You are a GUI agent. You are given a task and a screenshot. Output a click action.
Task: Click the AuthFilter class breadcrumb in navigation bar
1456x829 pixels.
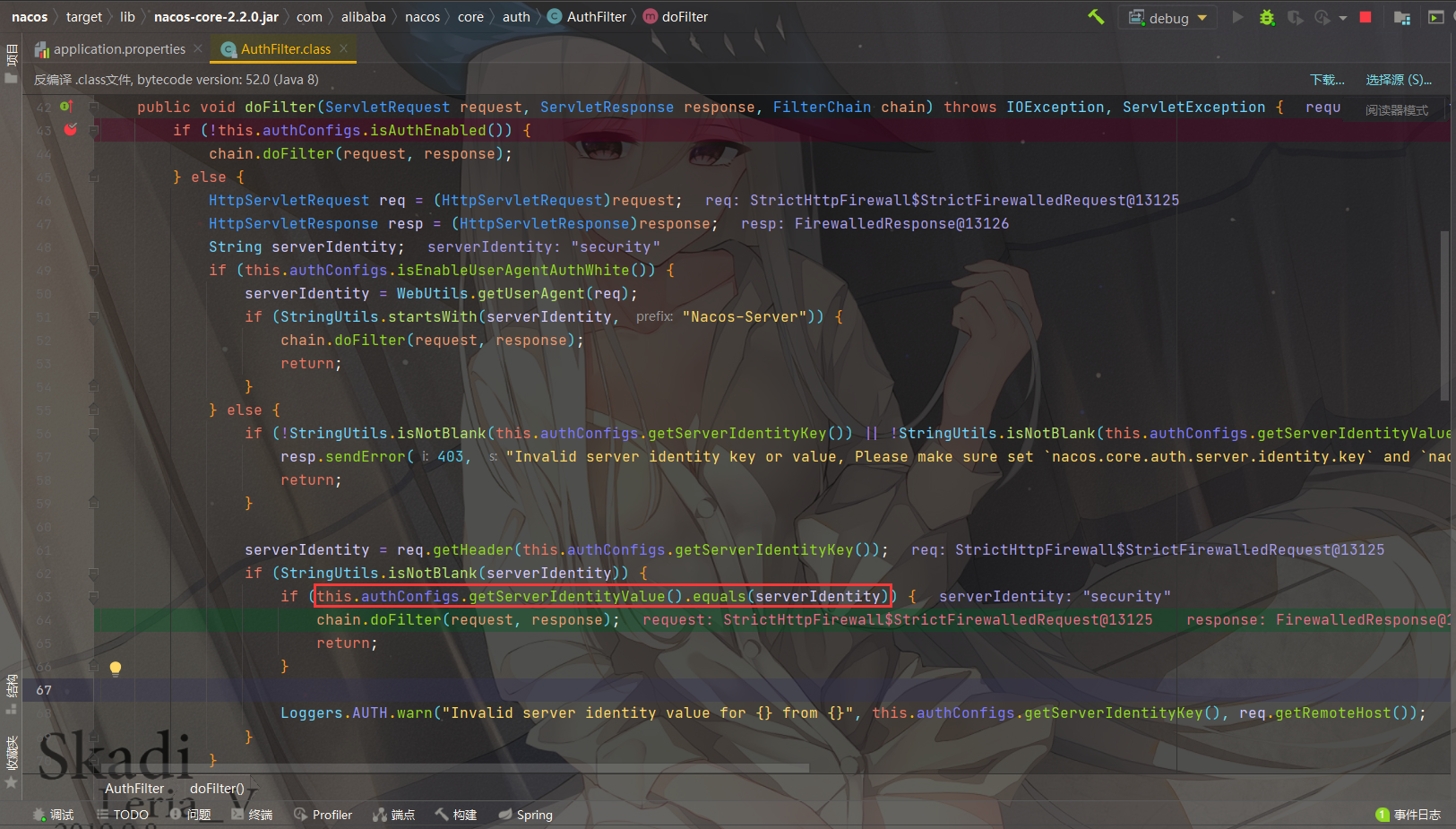coord(587,17)
